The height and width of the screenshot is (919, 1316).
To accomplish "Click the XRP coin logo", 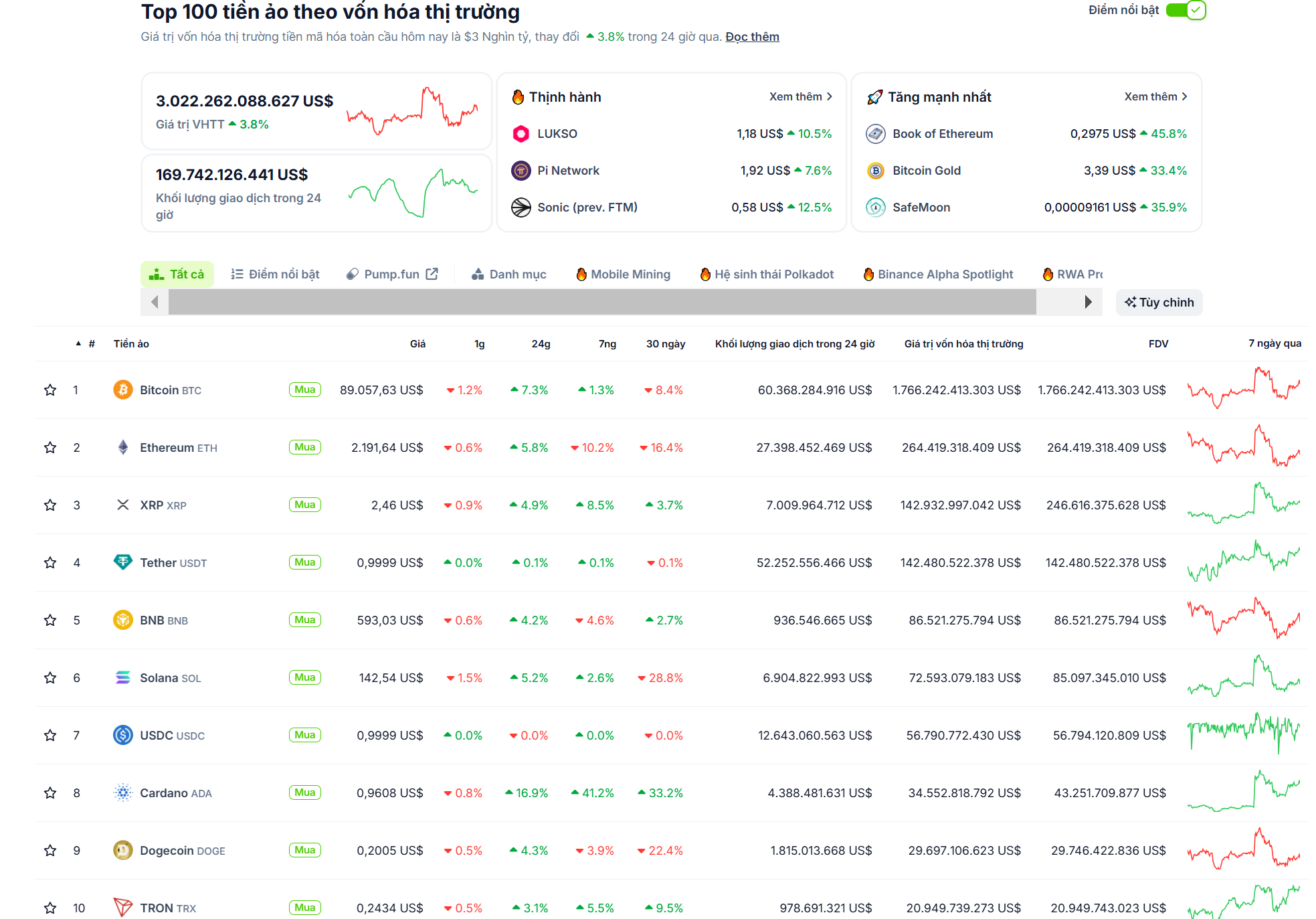I will 123,505.
